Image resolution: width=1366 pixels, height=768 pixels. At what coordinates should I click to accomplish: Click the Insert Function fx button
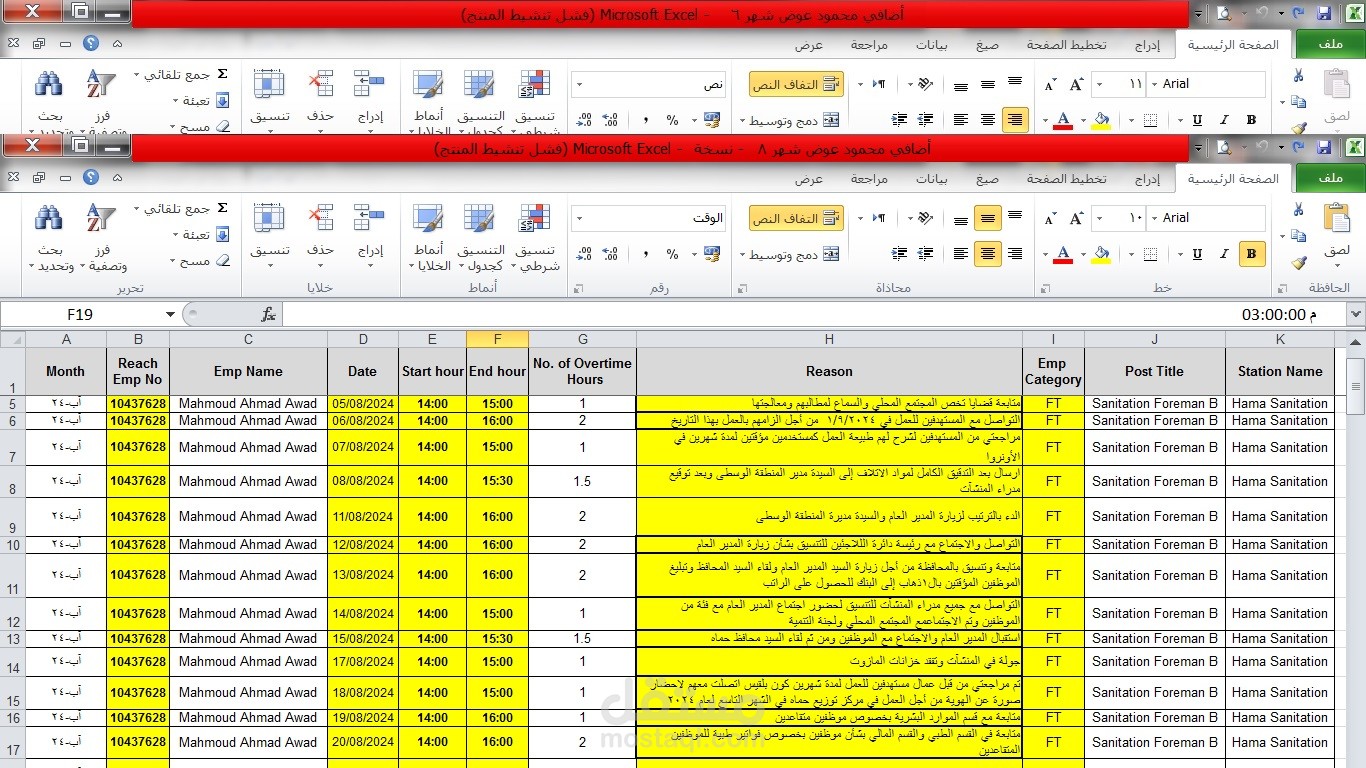point(268,315)
